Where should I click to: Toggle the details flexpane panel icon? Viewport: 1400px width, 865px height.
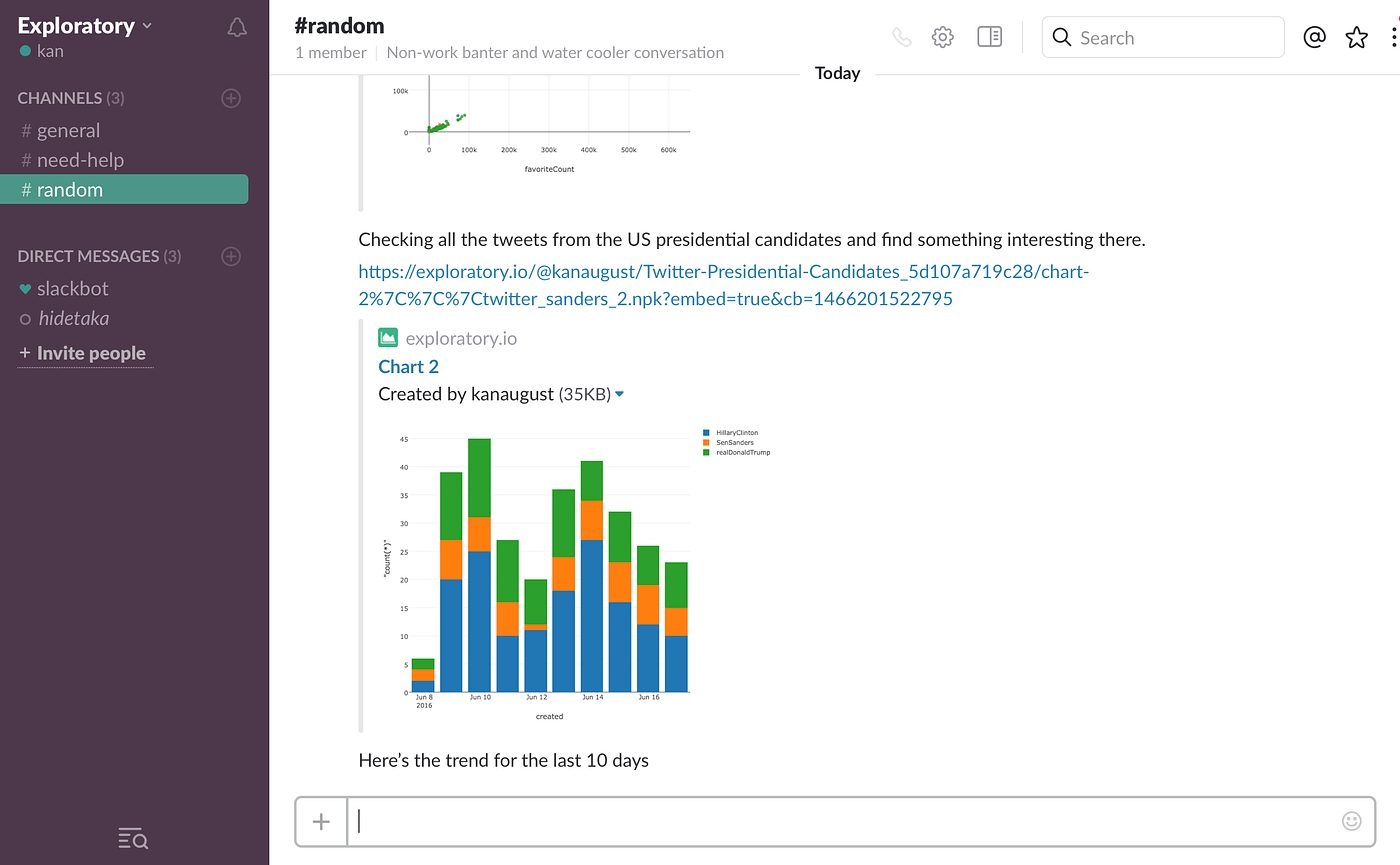tap(989, 36)
